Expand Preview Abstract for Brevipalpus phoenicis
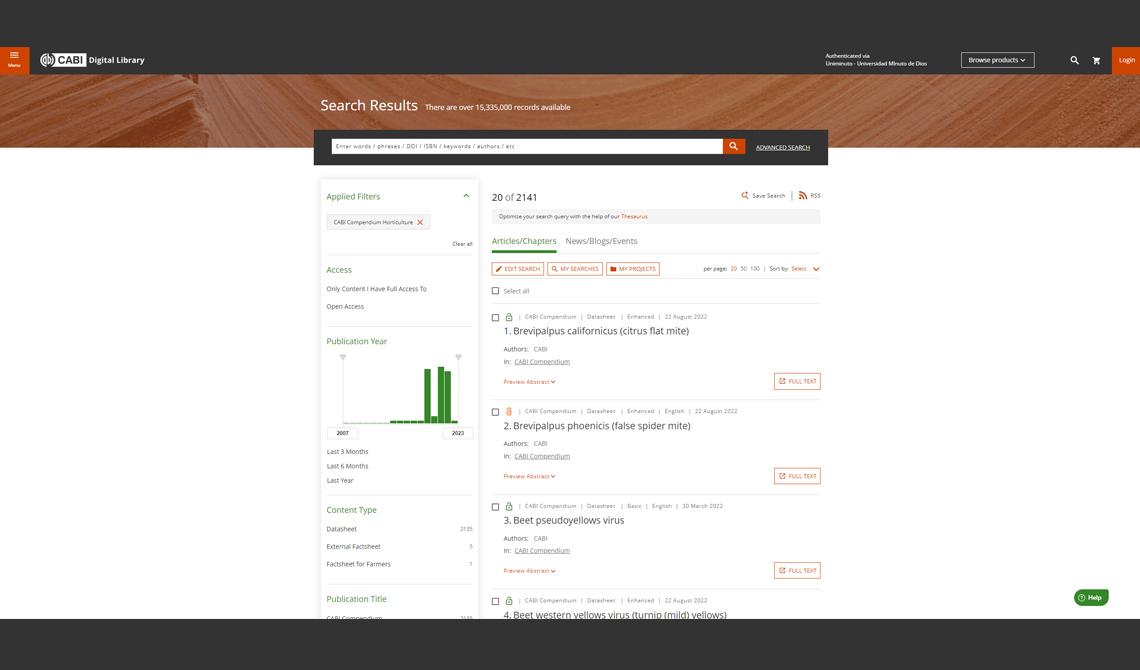Screen dimensions: 1140x670 pyautogui.click(x=529, y=476)
